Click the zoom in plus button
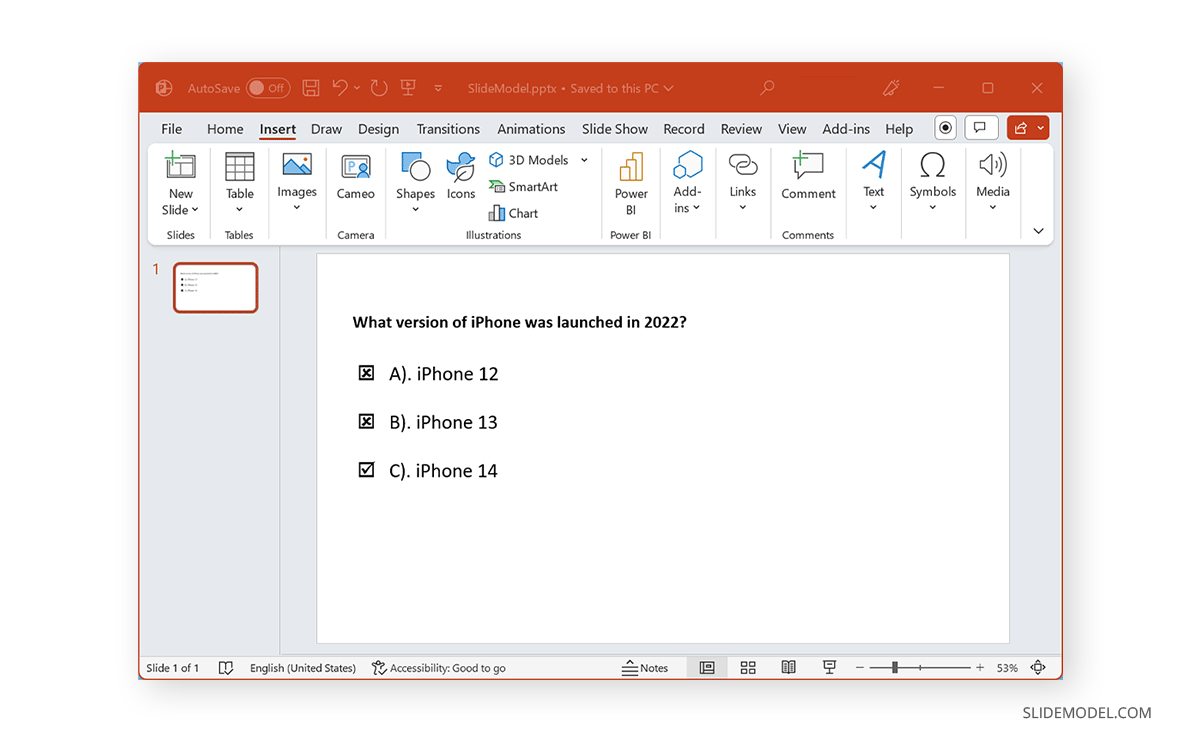1200x743 pixels. pyautogui.click(x=980, y=668)
